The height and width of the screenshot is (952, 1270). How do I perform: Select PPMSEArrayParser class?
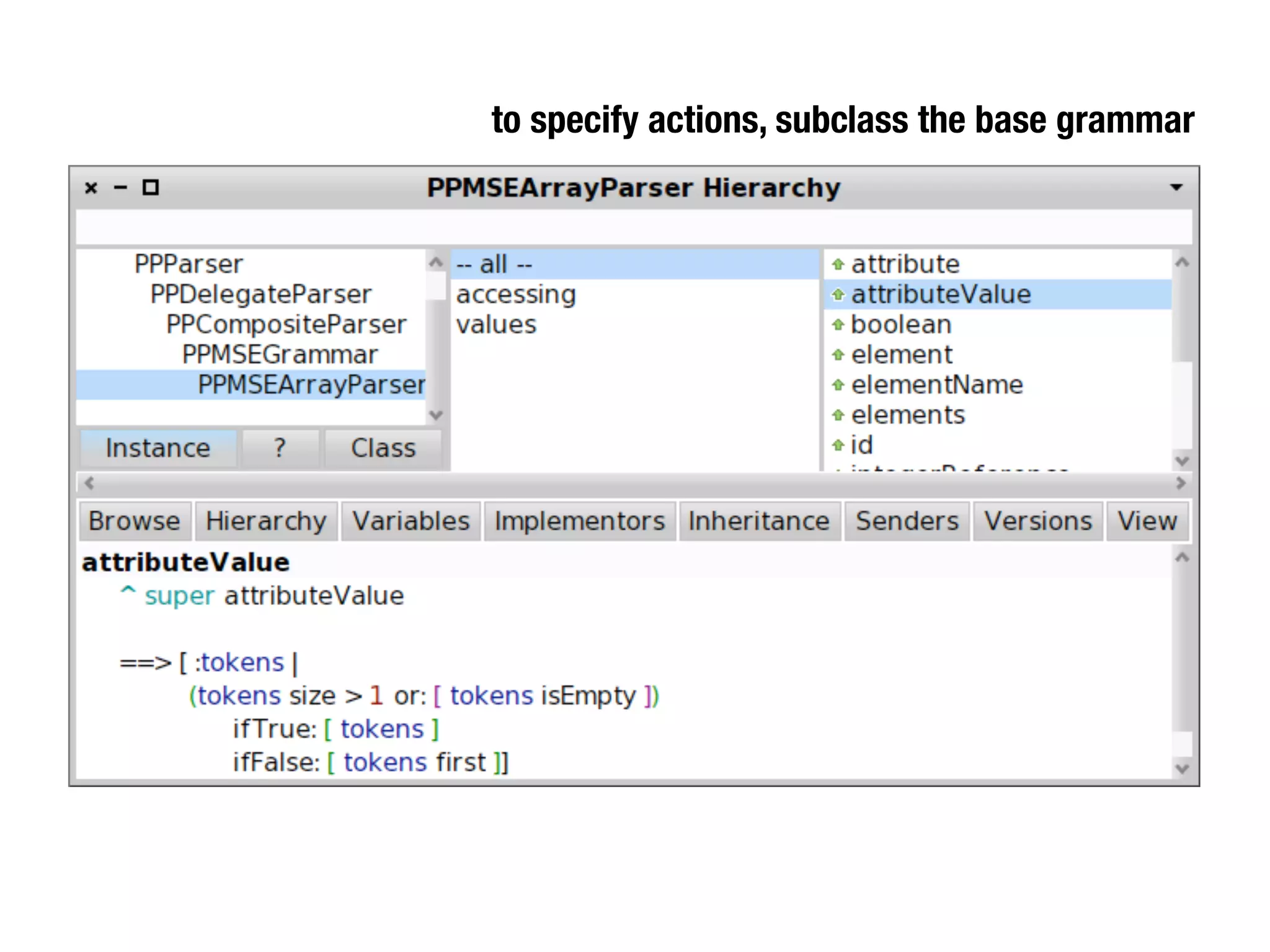251,385
